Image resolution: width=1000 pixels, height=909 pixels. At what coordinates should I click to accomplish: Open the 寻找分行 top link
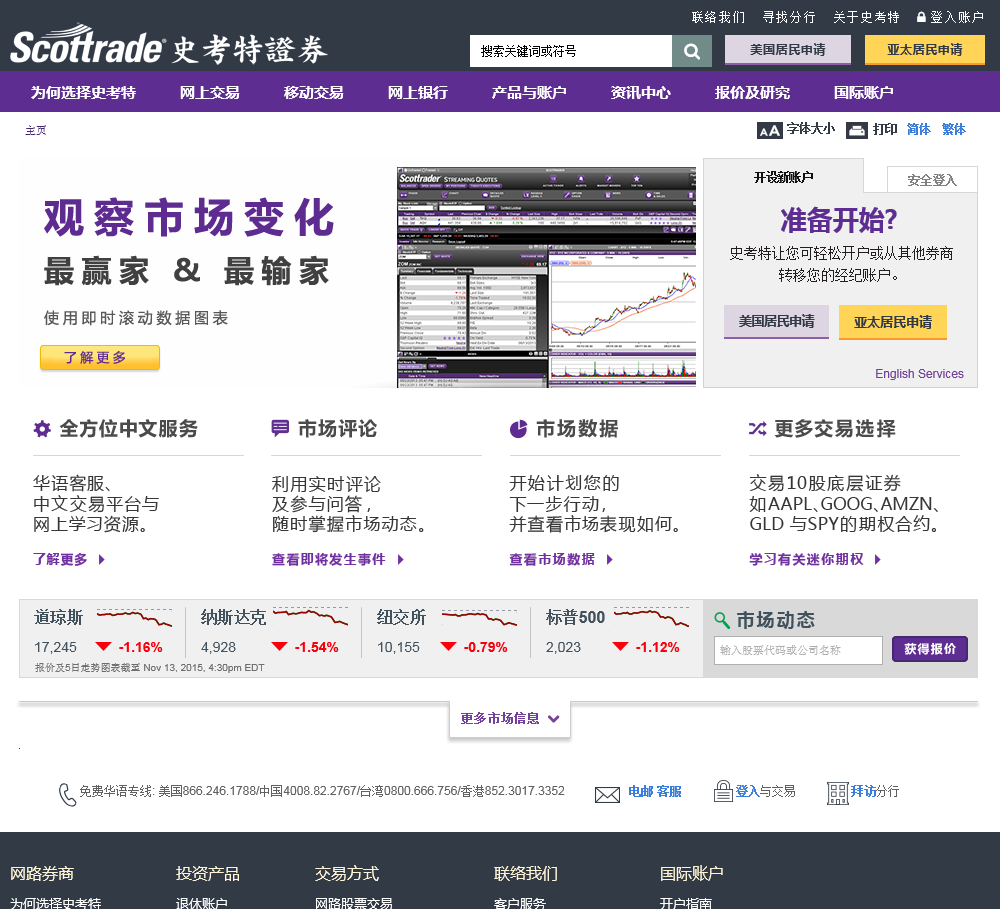pyautogui.click(x=789, y=17)
